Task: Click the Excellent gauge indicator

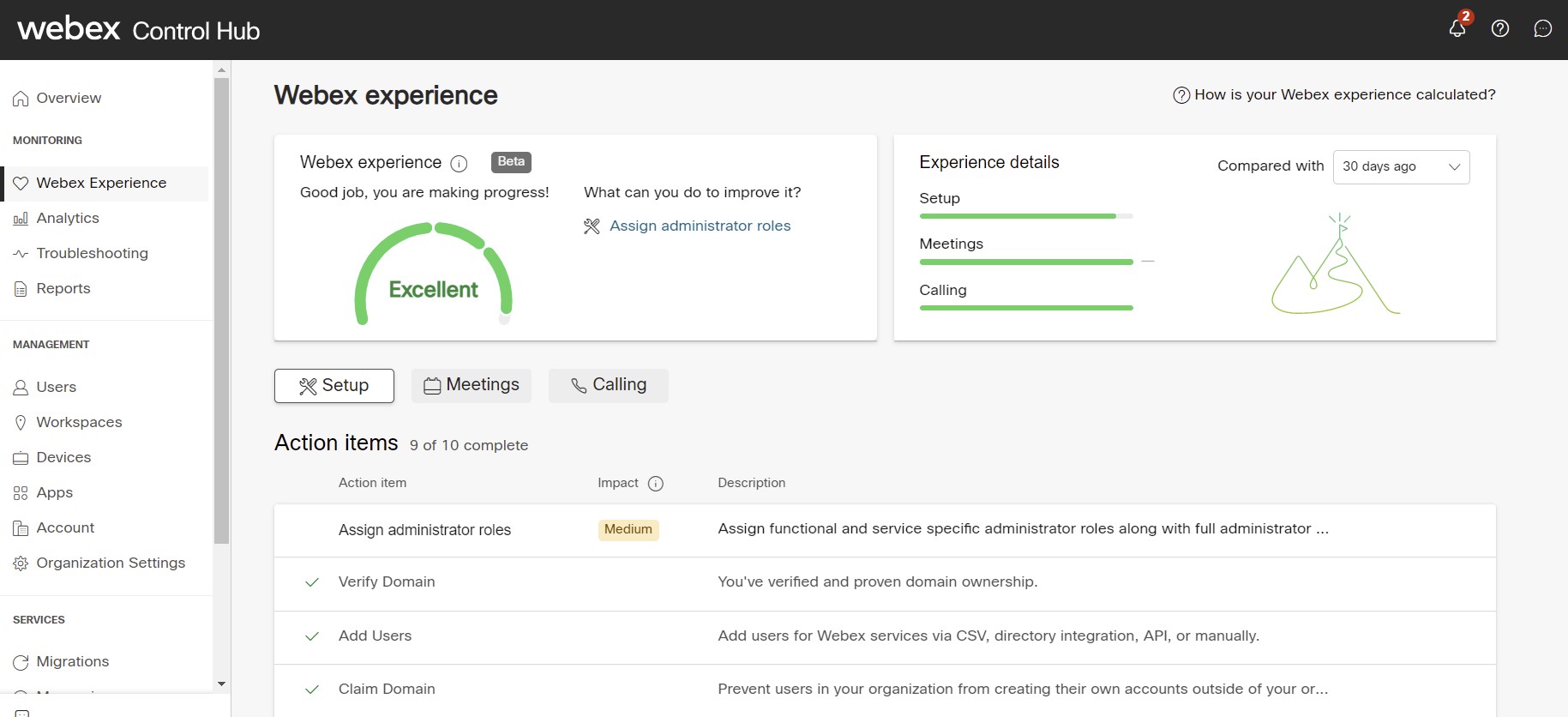Action: click(x=433, y=274)
